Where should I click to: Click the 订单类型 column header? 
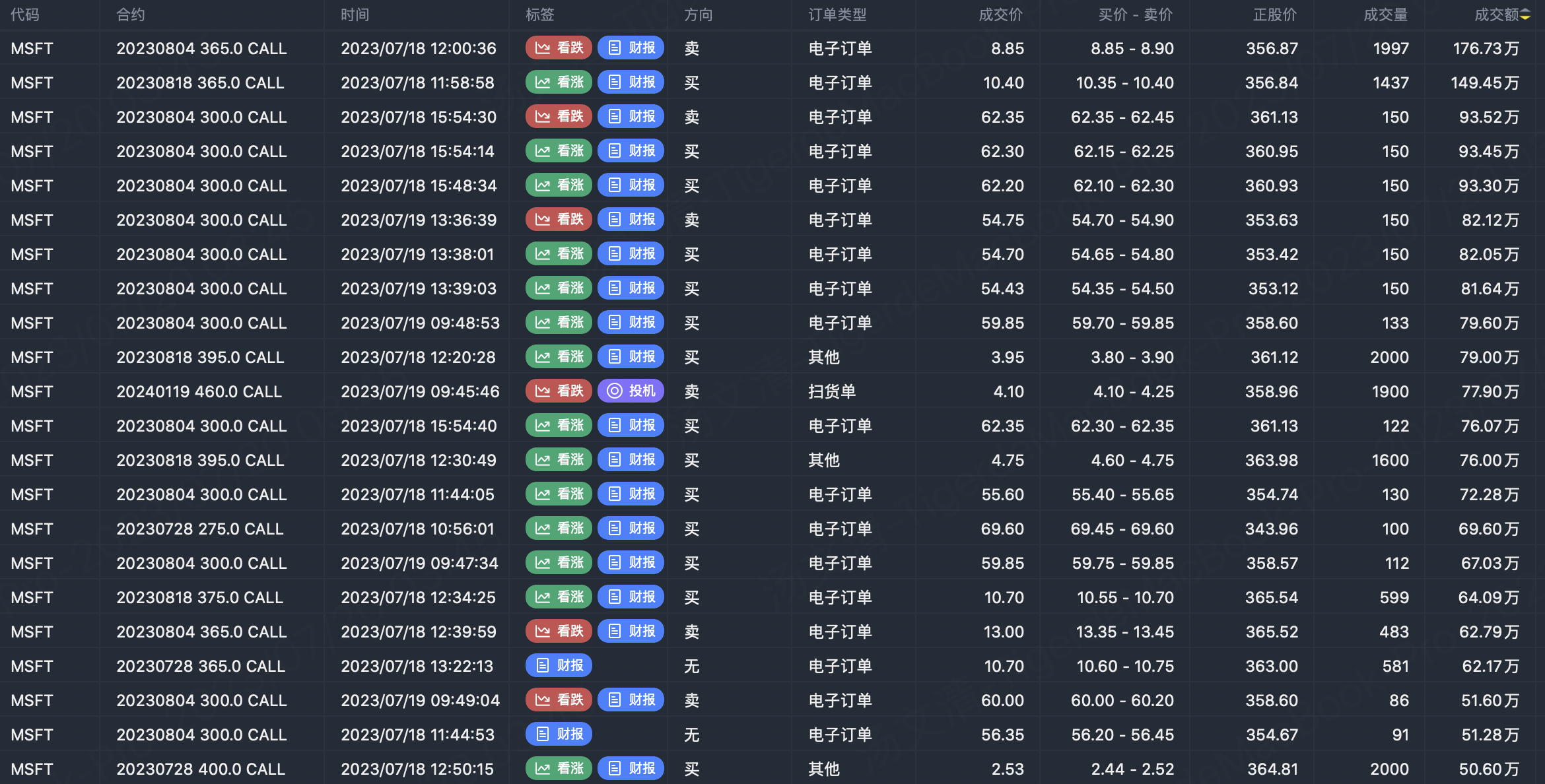(837, 15)
